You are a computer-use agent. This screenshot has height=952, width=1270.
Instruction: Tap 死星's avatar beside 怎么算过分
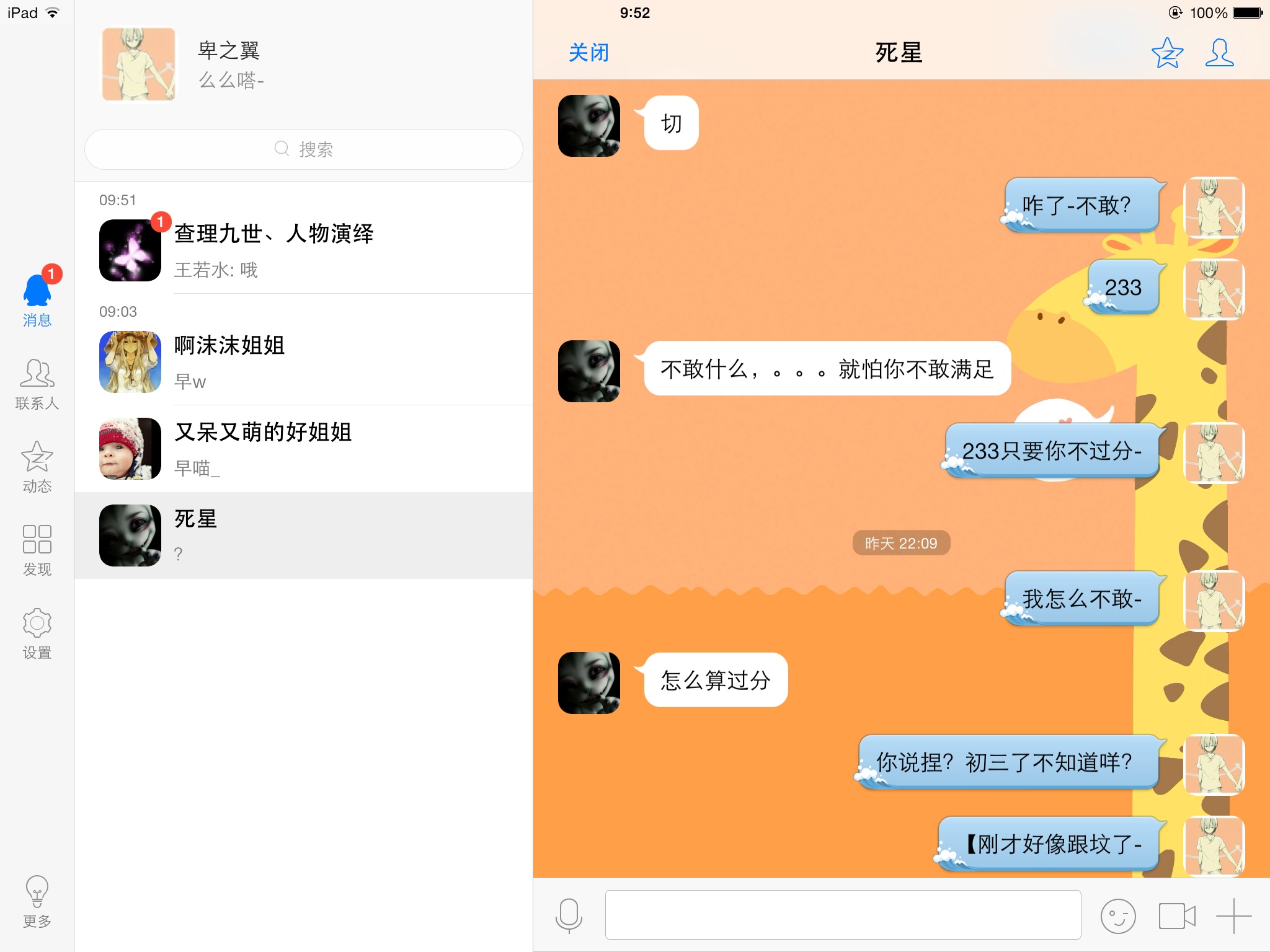pyautogui.click(x=589, y=682)
